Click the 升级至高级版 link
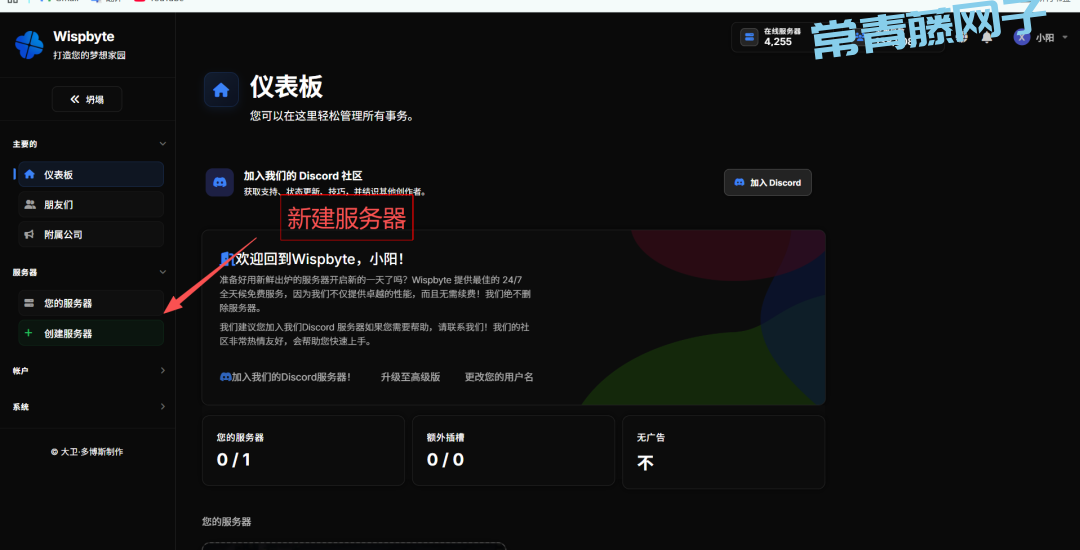Screen dimensions: 1080x550 tap(410, 377)
